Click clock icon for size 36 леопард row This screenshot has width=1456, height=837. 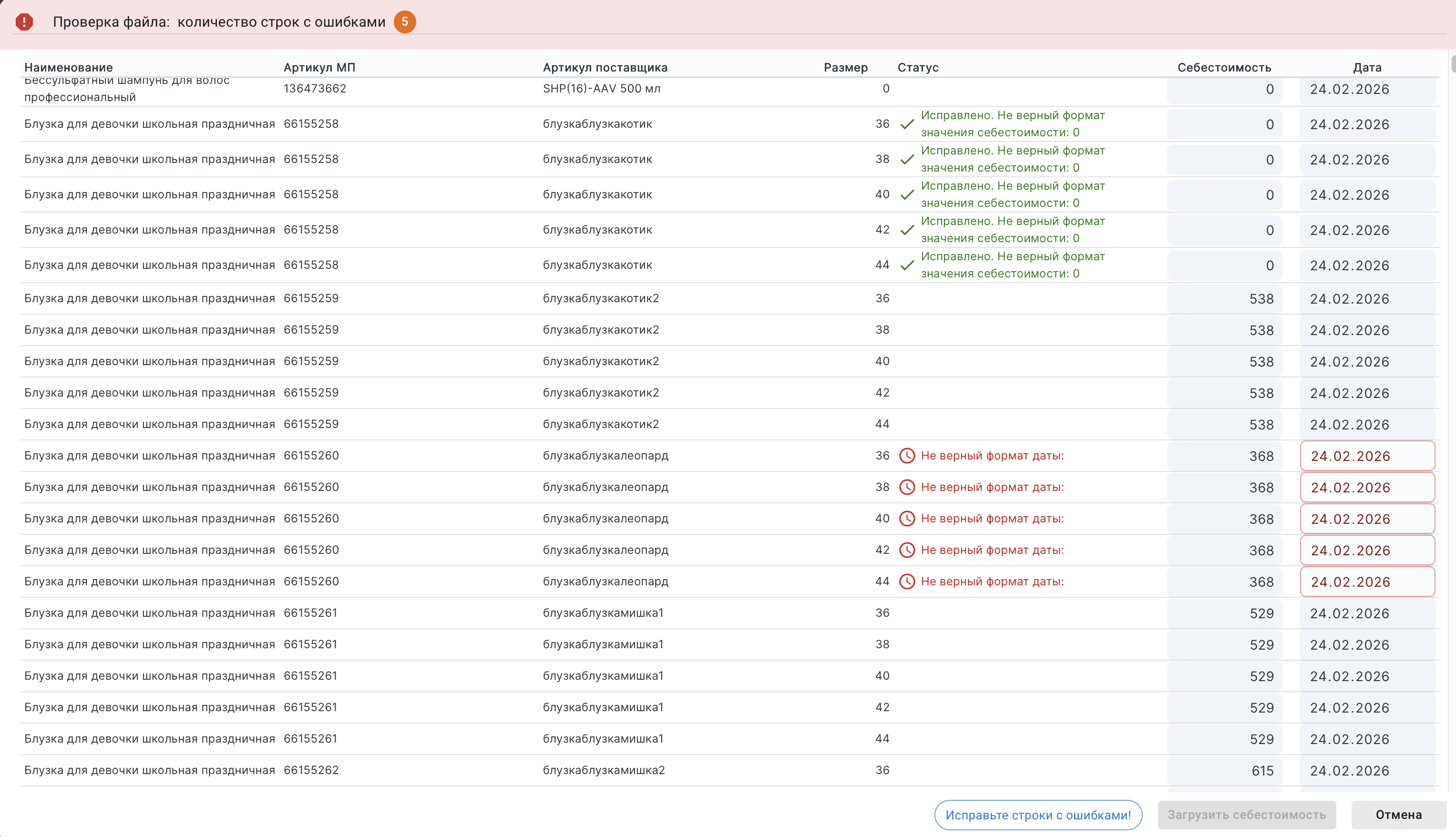tap(906, 456)
